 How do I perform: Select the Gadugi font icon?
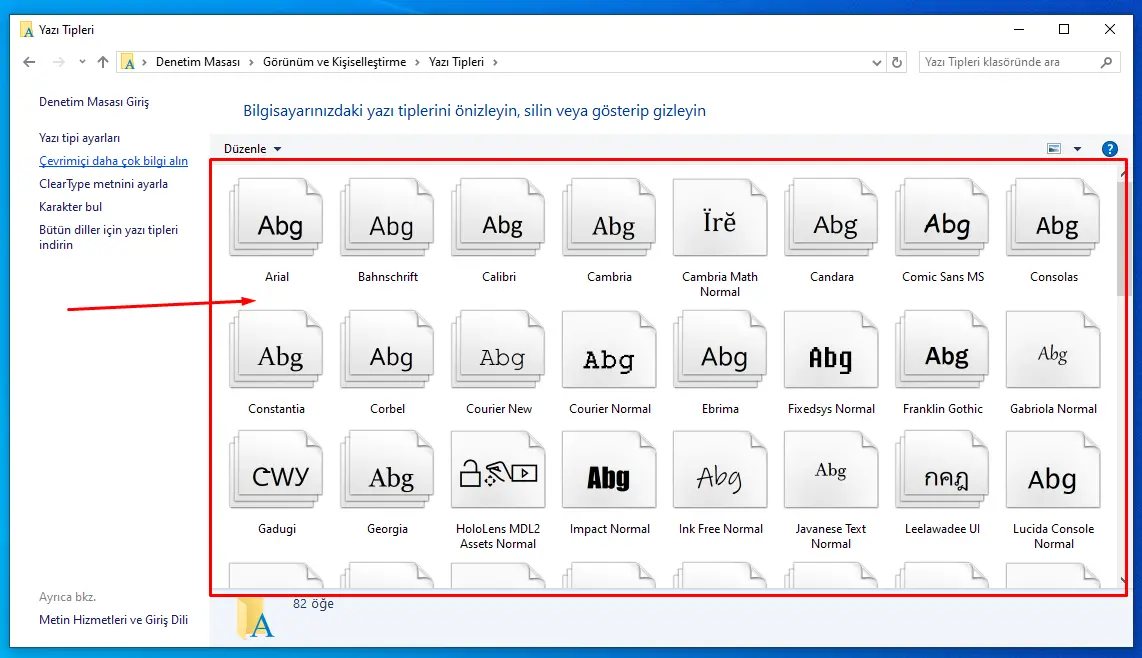[x=277, y=469]
